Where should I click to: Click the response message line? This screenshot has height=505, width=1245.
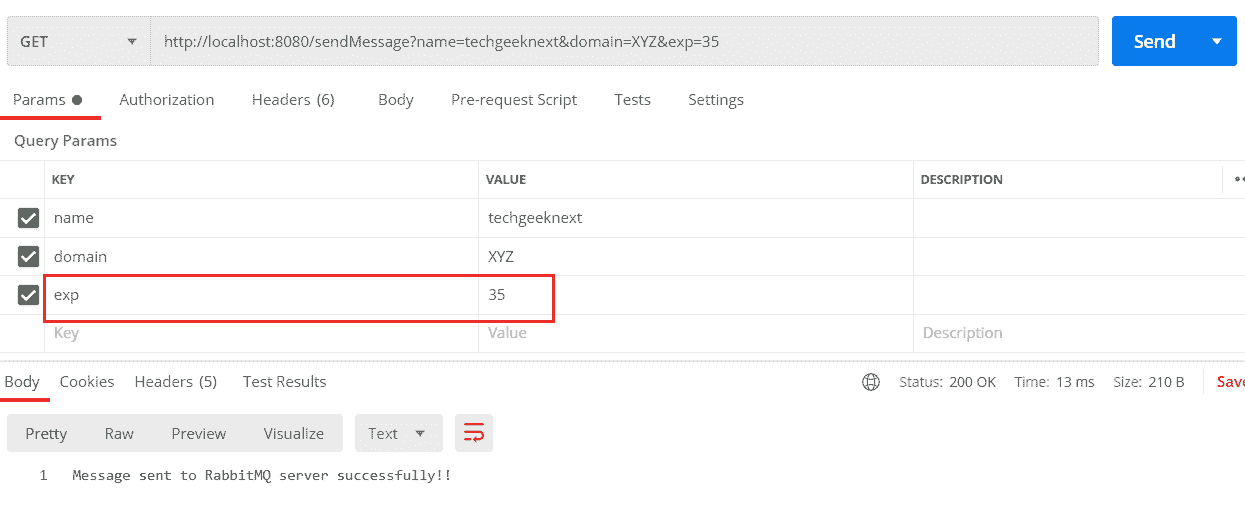pos(261,475)
